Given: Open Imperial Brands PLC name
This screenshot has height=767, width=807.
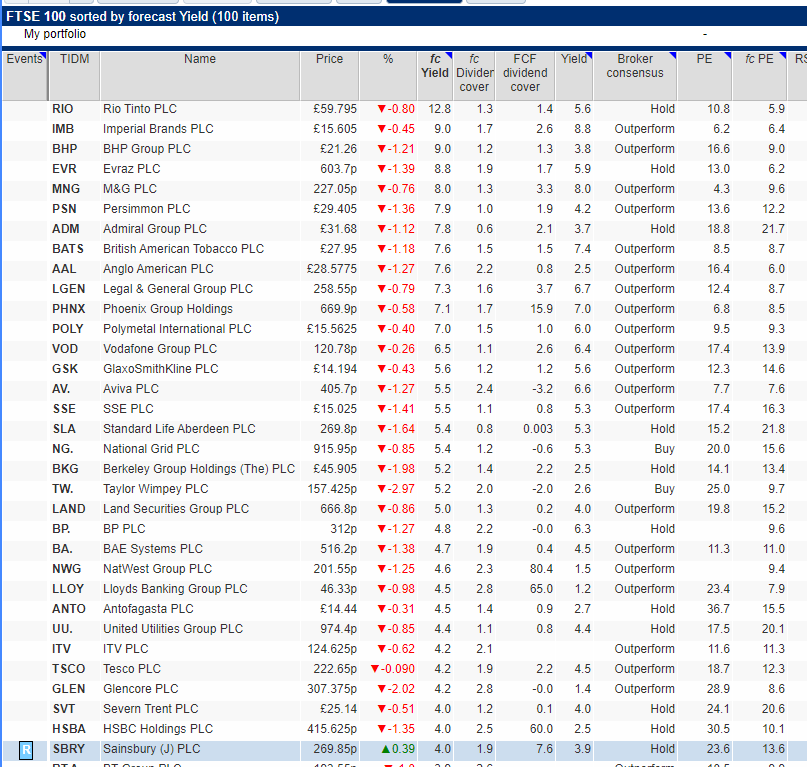Looking at the screenshot, I should (x=158, y=129).
